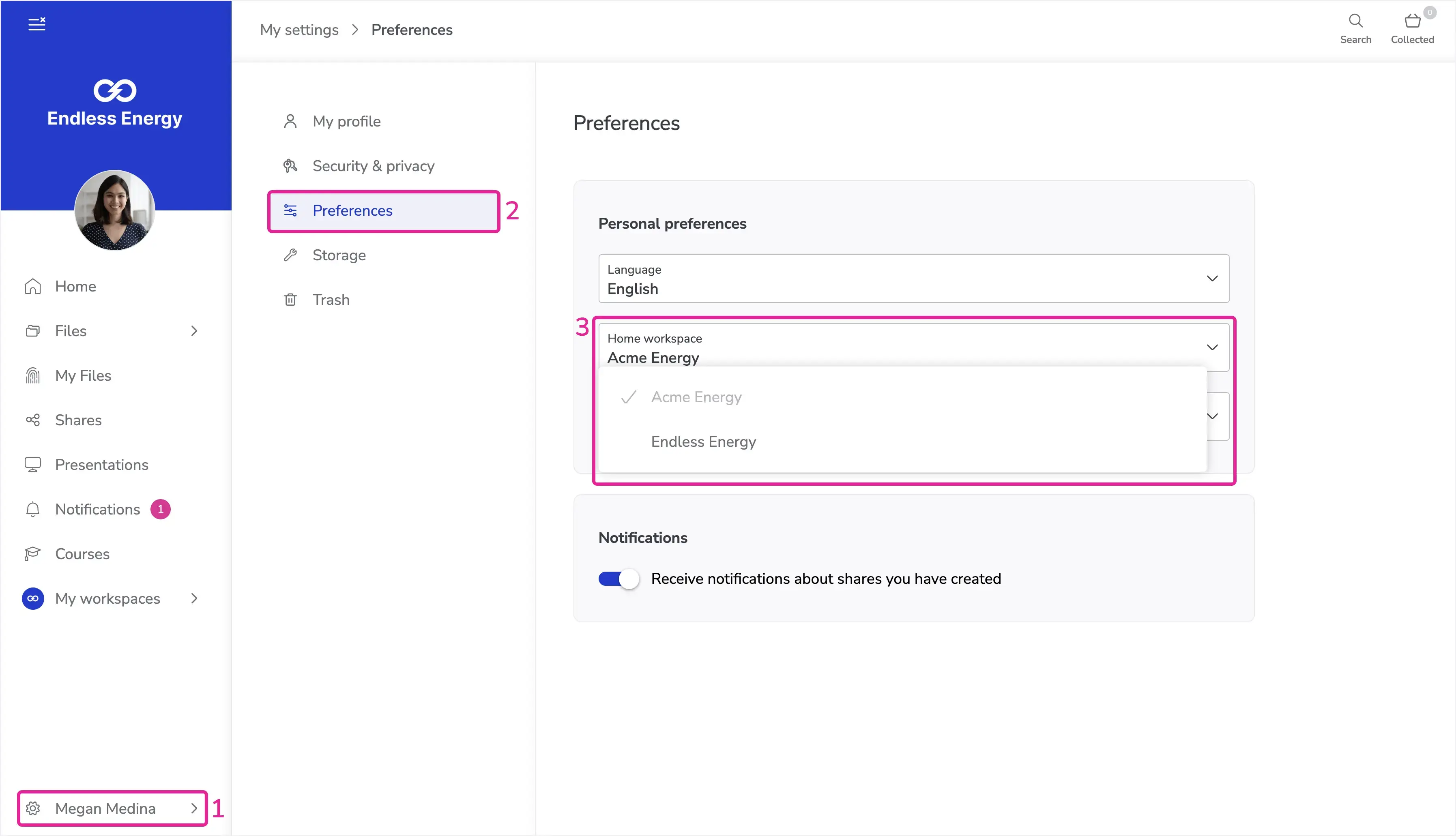The width and height of the screenshot is (1456, 836).
Task: Click the Endless Energy infinity logo
Action: pyautogui.click(x=115, y=90)
